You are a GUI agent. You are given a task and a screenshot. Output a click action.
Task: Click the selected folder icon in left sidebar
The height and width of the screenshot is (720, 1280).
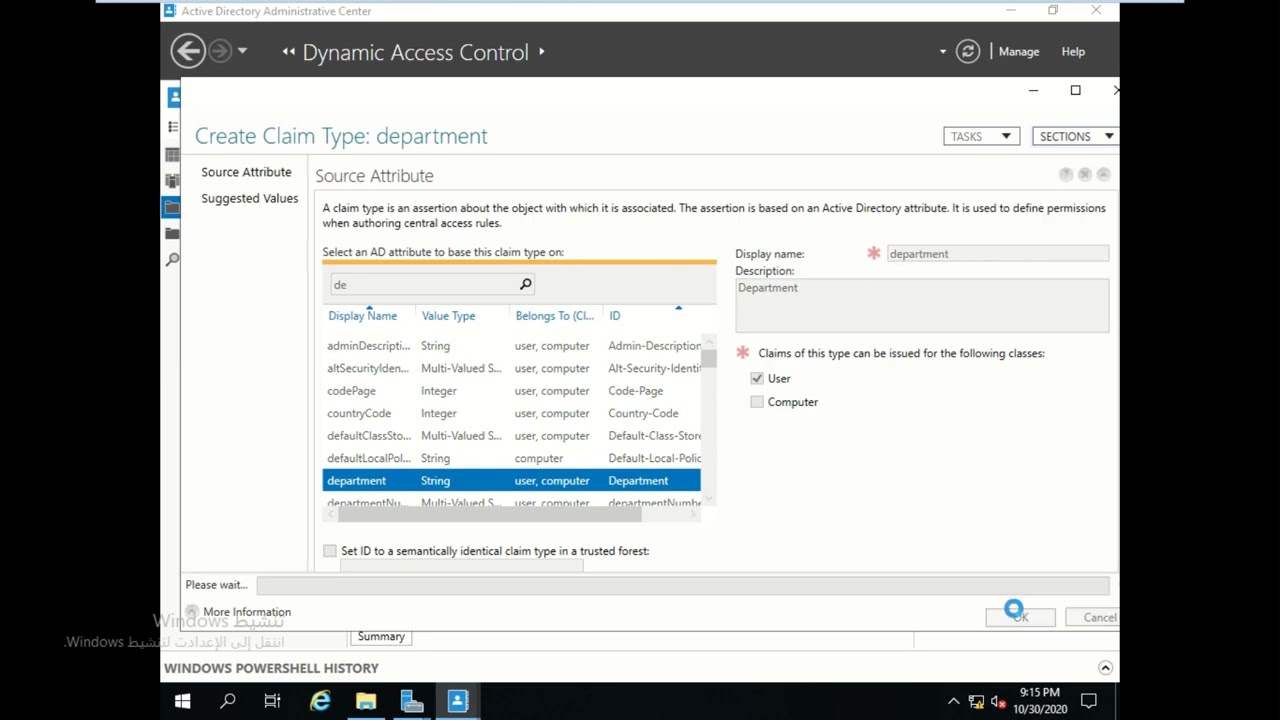[x=173, y=207]
